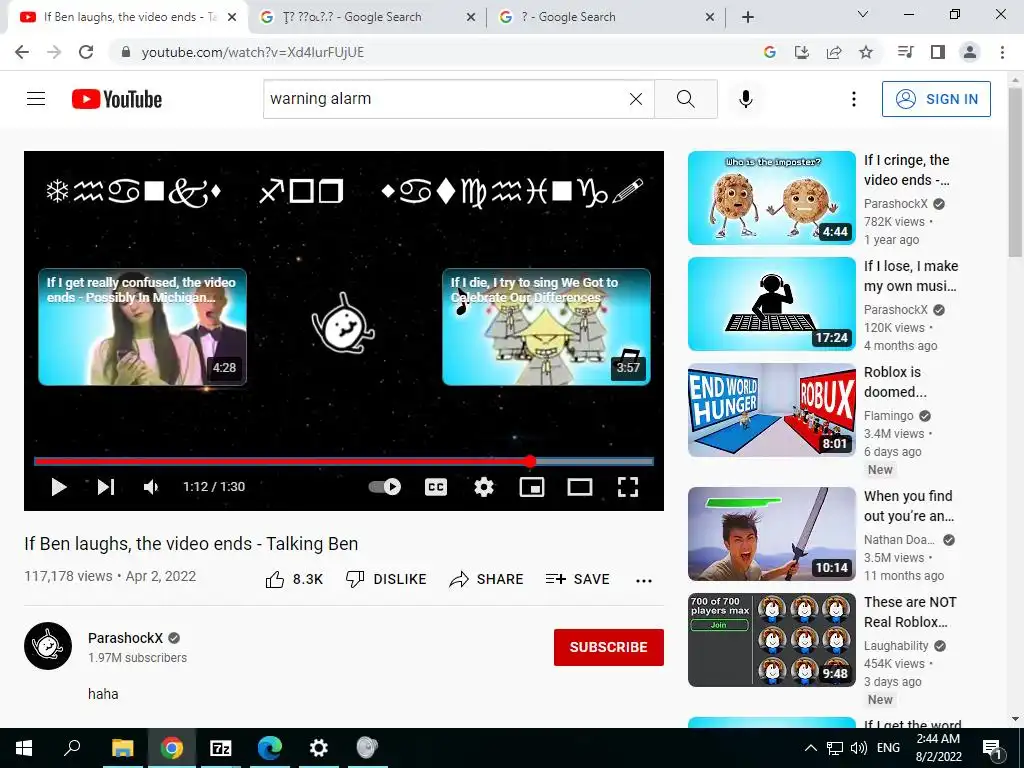Open more actions ellipsis below video
Viewport: 1024px width, 768px height.
(x=644, y=580)
